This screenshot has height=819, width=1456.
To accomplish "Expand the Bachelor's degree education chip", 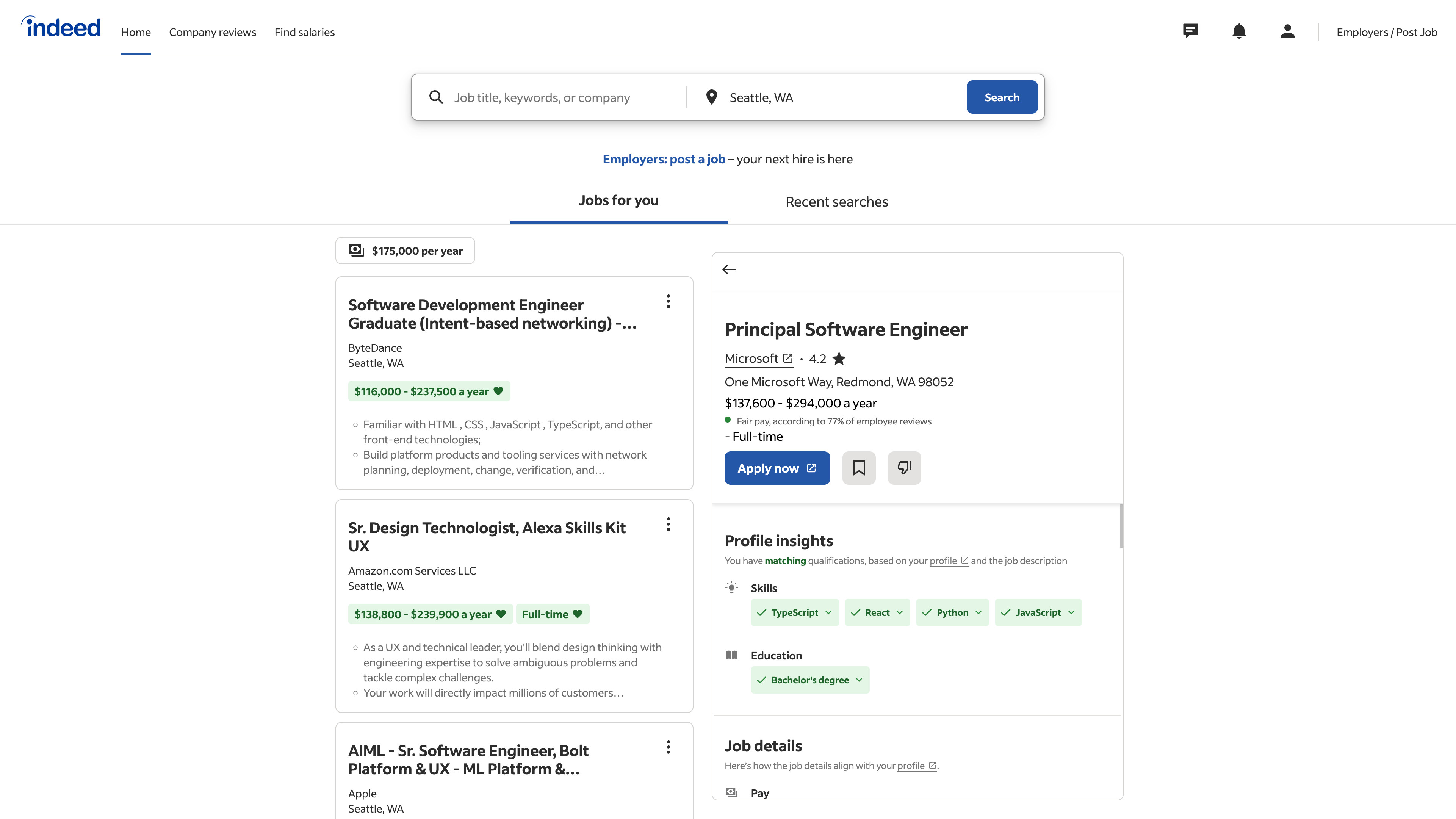I will click(x=809, y=680).
